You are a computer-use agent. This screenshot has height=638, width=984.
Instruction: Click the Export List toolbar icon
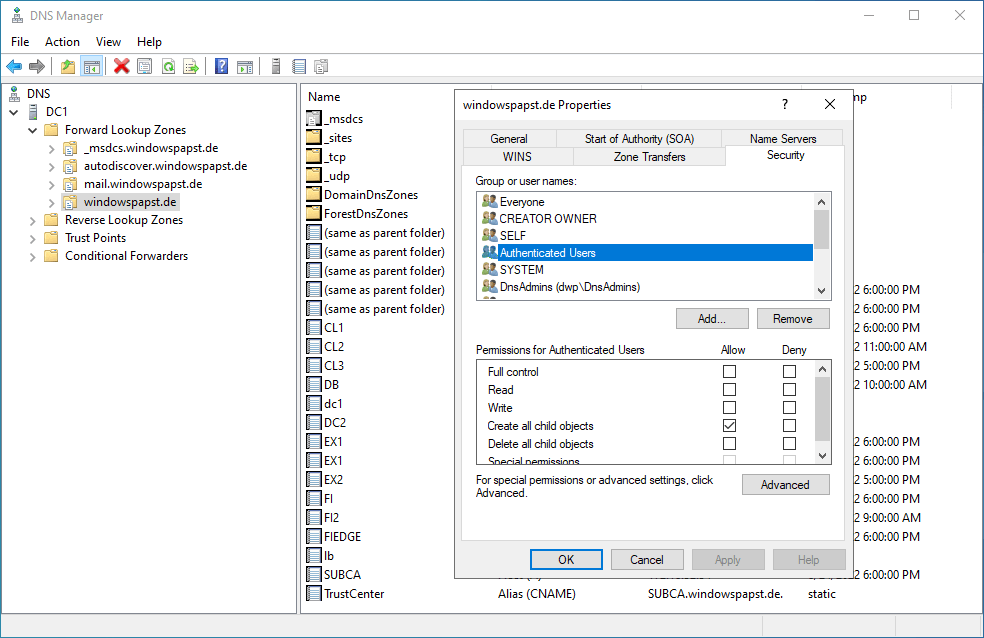pos(191,67)
